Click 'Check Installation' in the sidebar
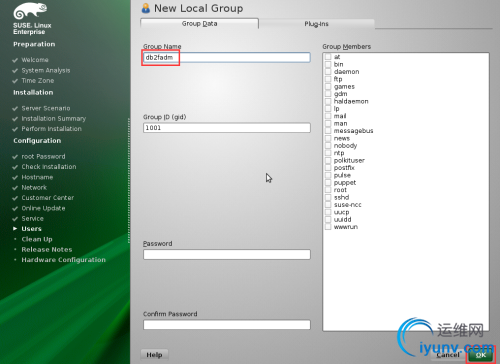 (49, 167)
